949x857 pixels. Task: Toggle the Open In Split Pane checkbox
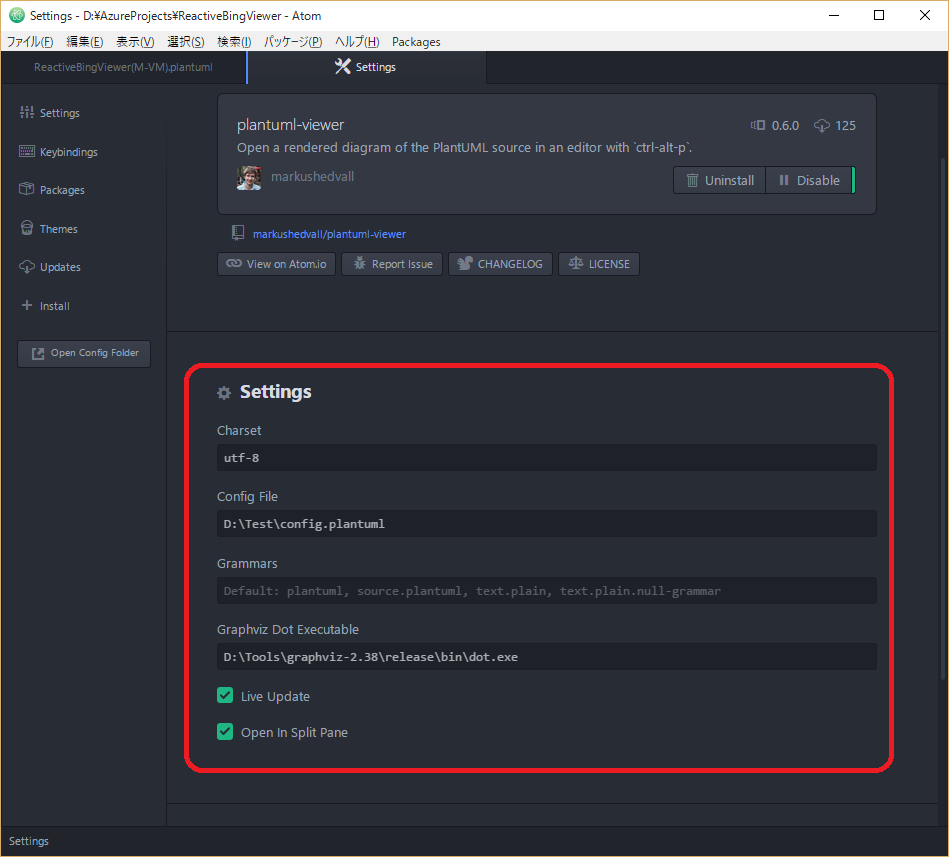225,732
